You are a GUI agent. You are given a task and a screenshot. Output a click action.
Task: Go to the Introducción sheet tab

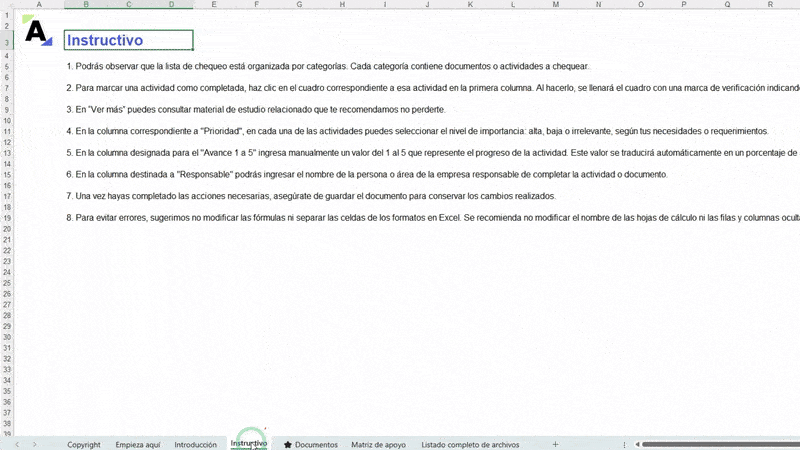coord(195,444)
